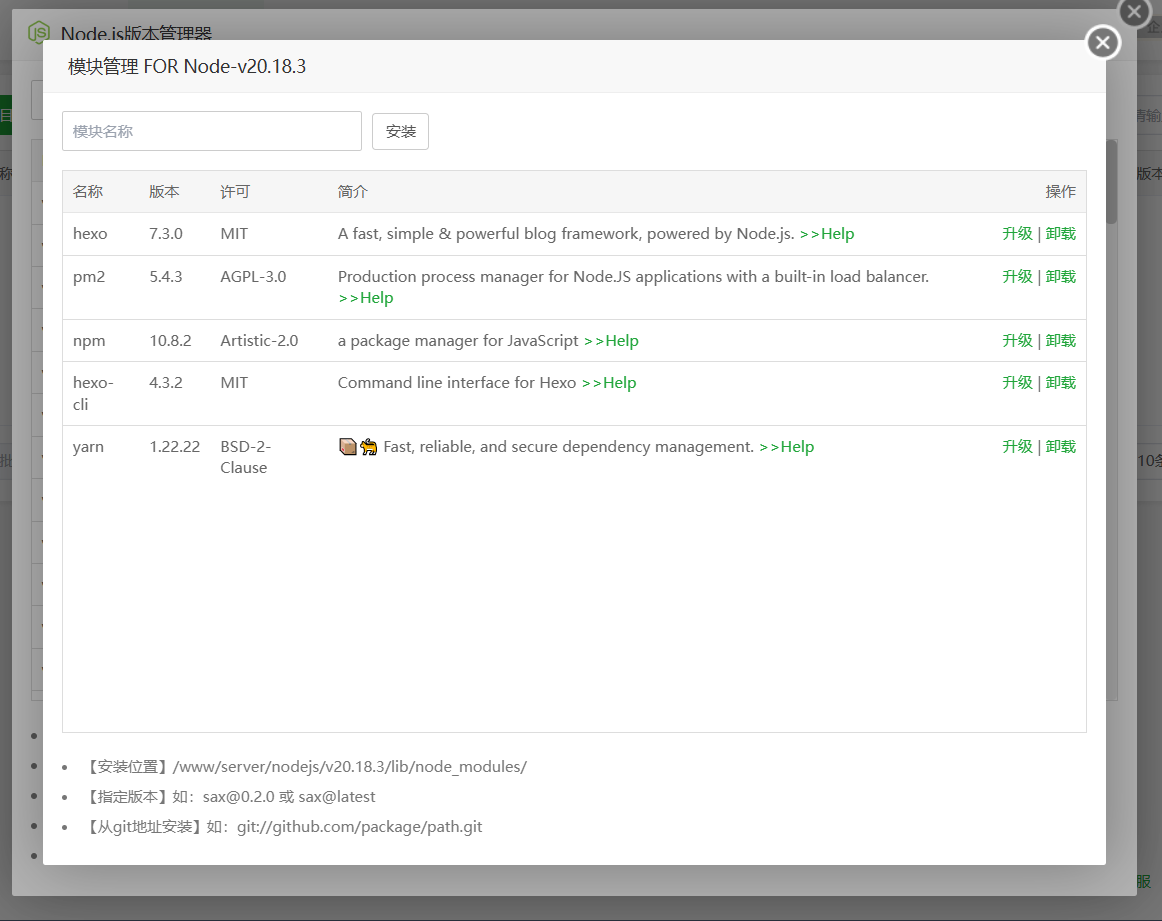This screenshot has width=1162, height=921.
Task: Click the 名称 column header
Action: (87, 192)
